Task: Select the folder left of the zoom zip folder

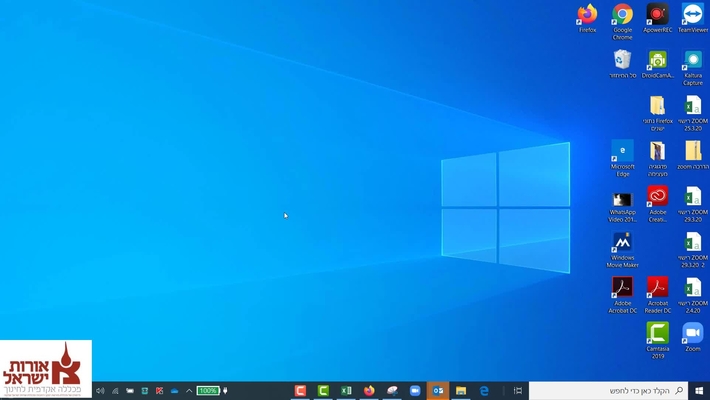Action: (657, 159)
